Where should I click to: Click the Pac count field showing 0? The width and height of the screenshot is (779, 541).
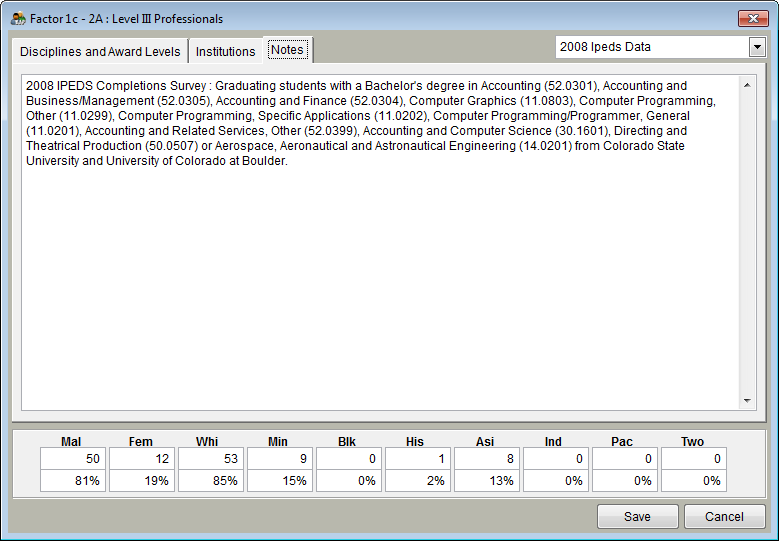tap(625, 459)
